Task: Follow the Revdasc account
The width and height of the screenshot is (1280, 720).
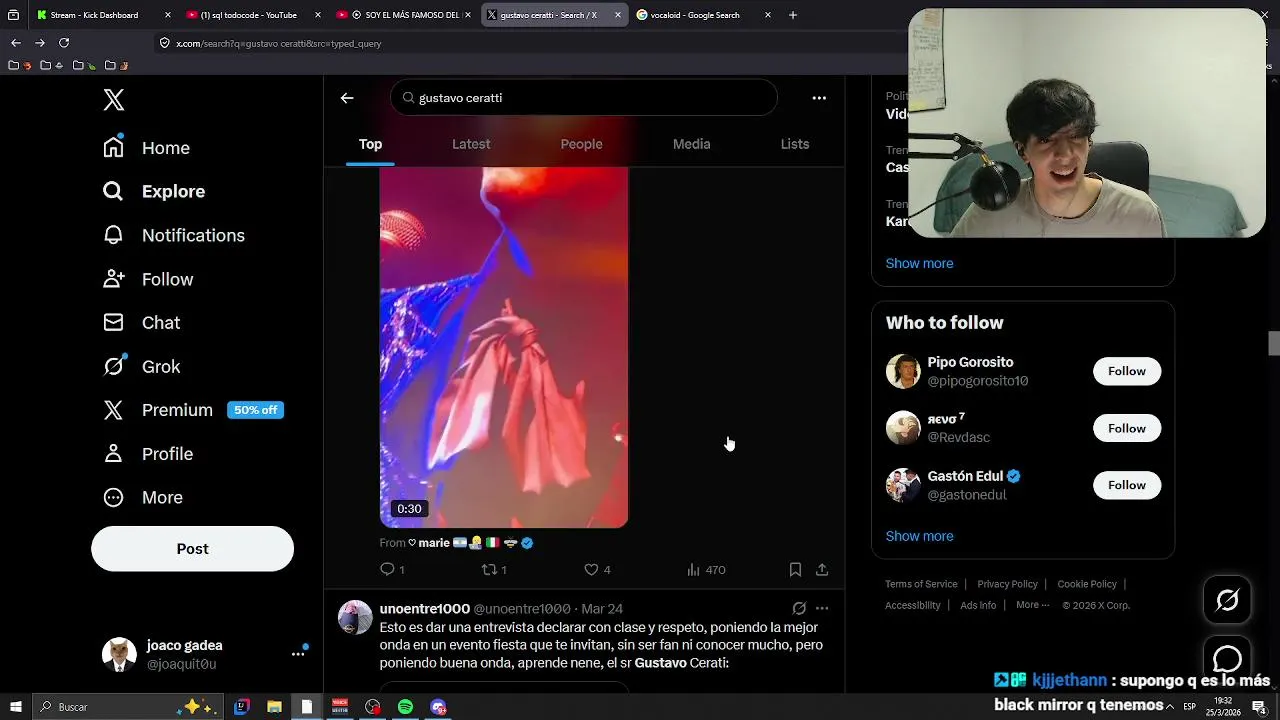Action: pos(1127,428)
